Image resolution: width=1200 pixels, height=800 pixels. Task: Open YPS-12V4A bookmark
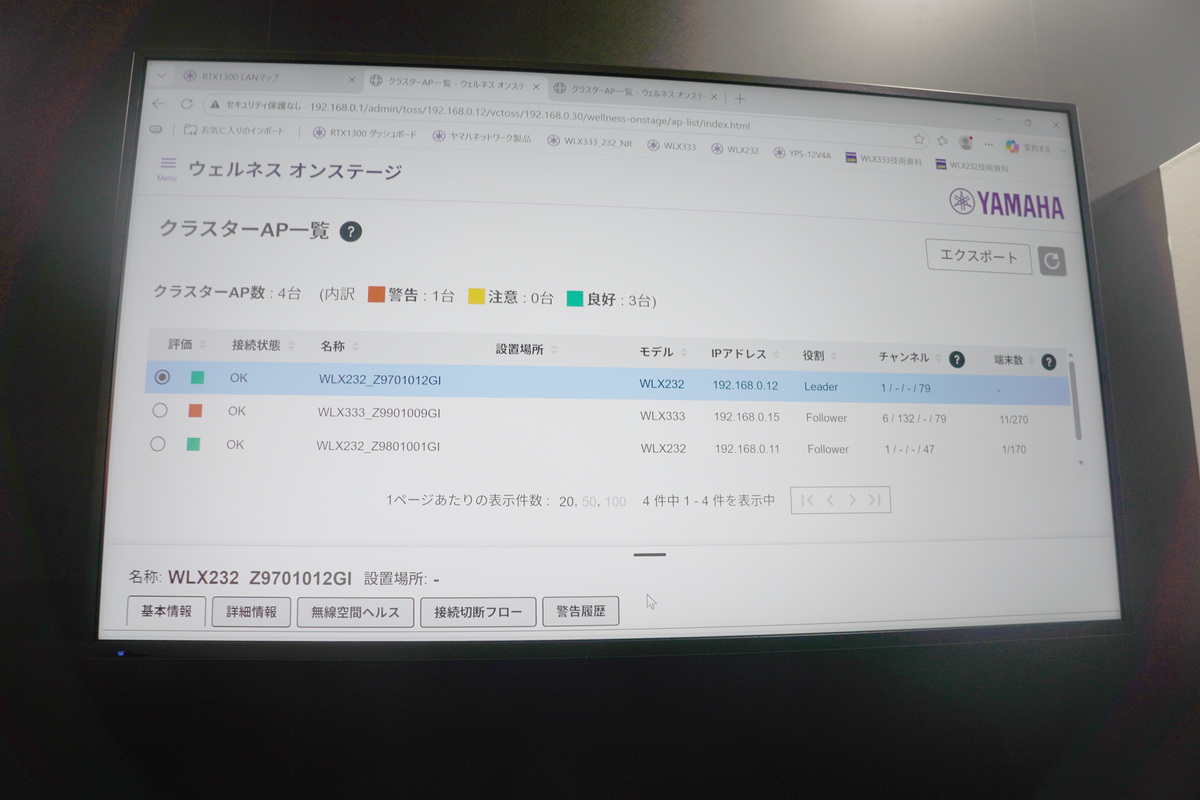click(804, 153)
